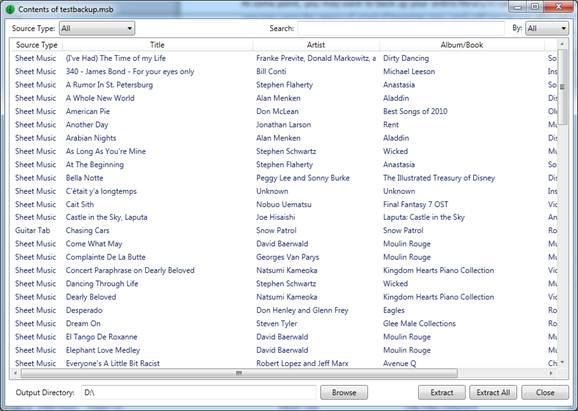The height and width of the screenshot is (411, 578).
Task: Click artist "Joe Hisaishi" cell
Action: (x=276, y=217)
